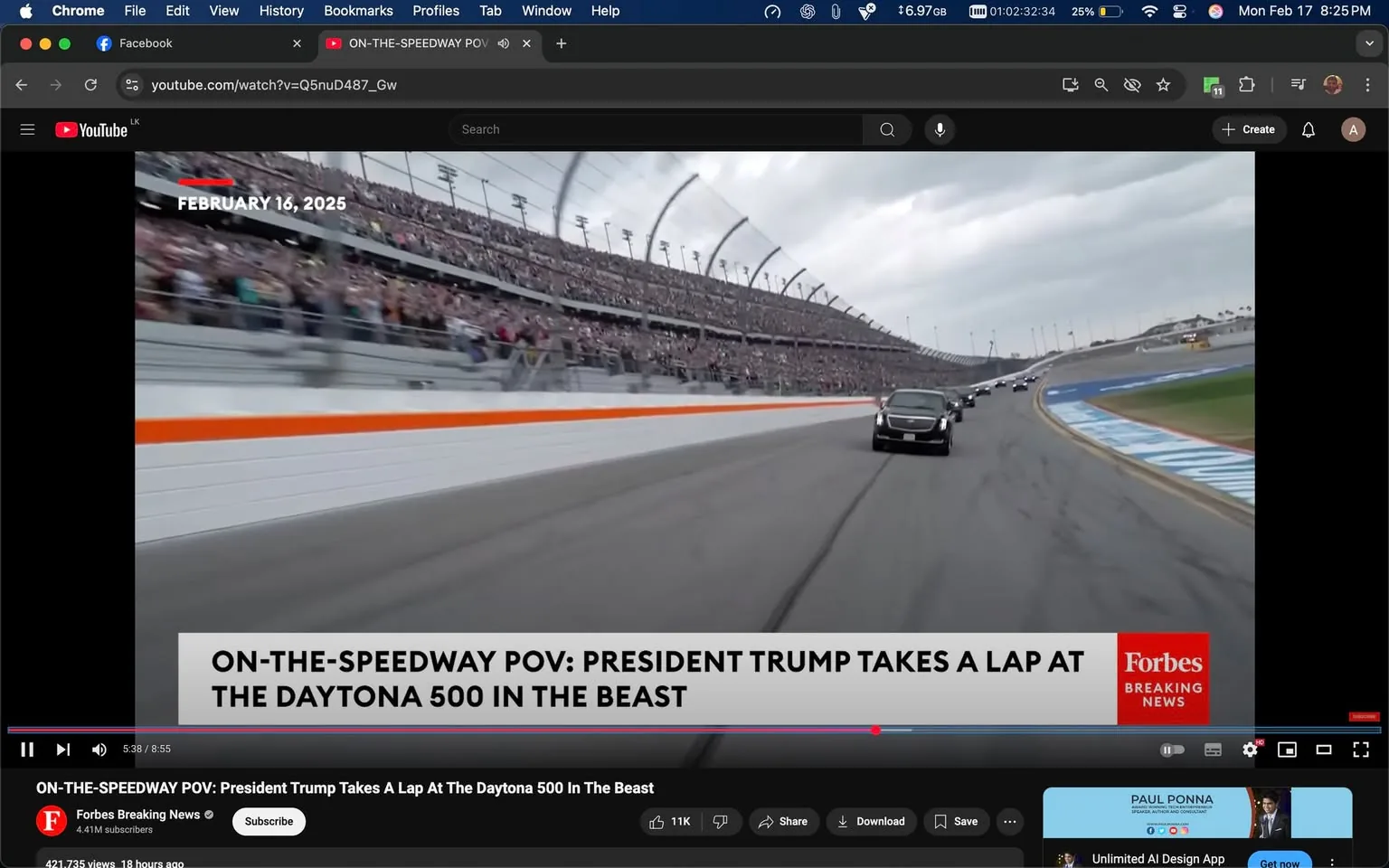Image resolution: width=1389 pixels, height=868 pixels.
Task: Switch the video to theater mode
Action: 1323,749
